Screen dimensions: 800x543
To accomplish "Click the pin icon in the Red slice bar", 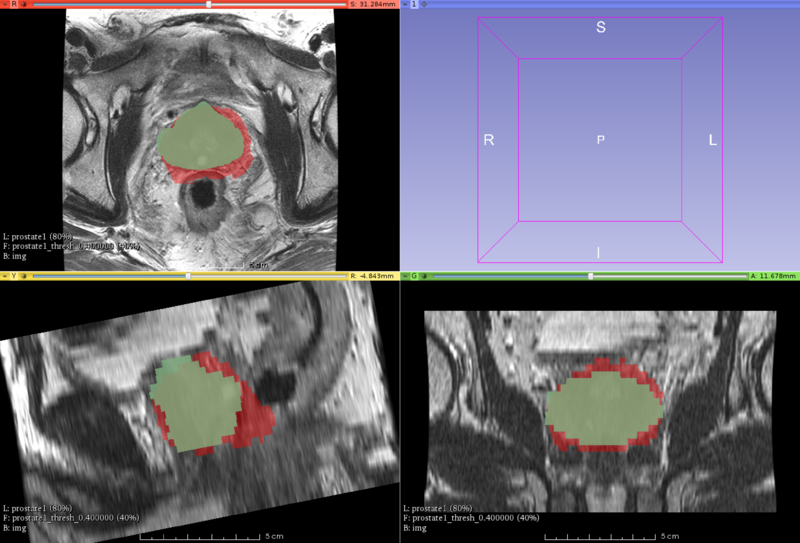I will [5, 4].
